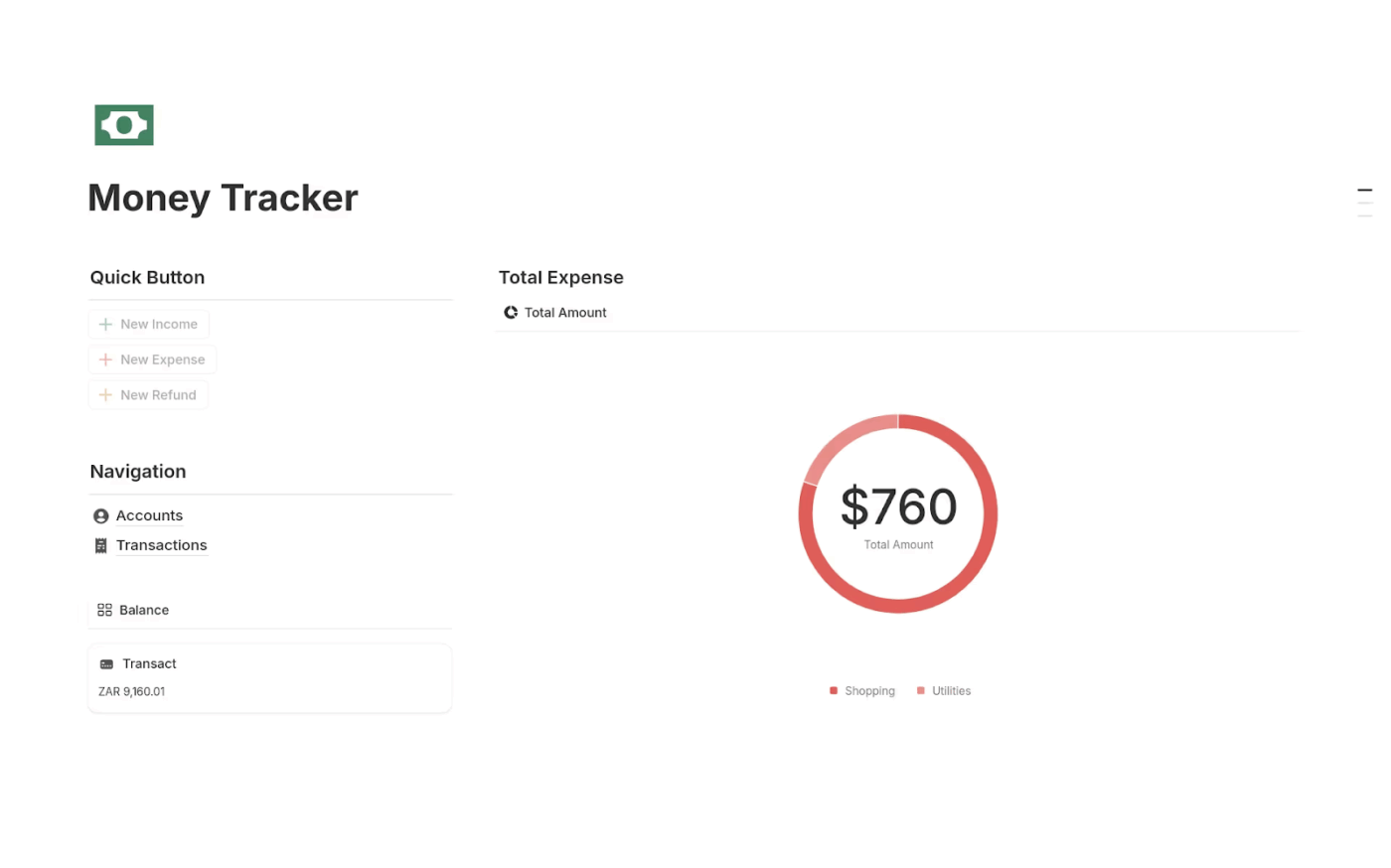This screenshot has height=868, width=1391.
Task: Click the Transactions receipt icon
Action: [100, 545]
